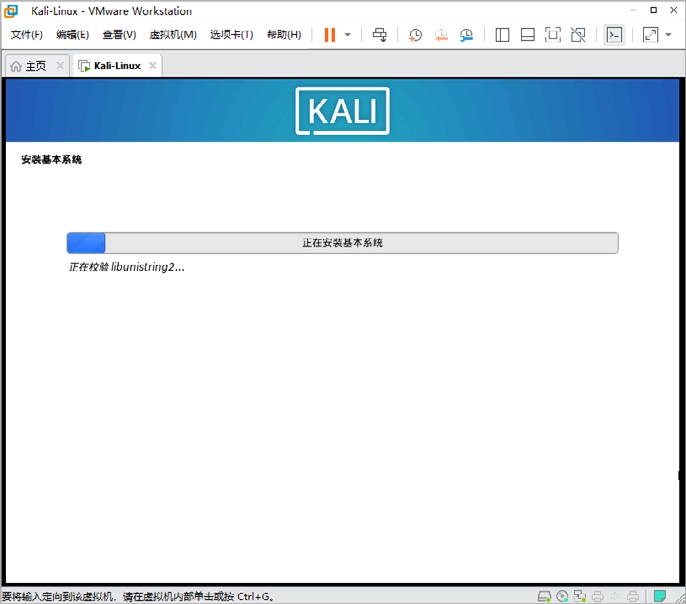Open the 编辑(E) menu

73,35
